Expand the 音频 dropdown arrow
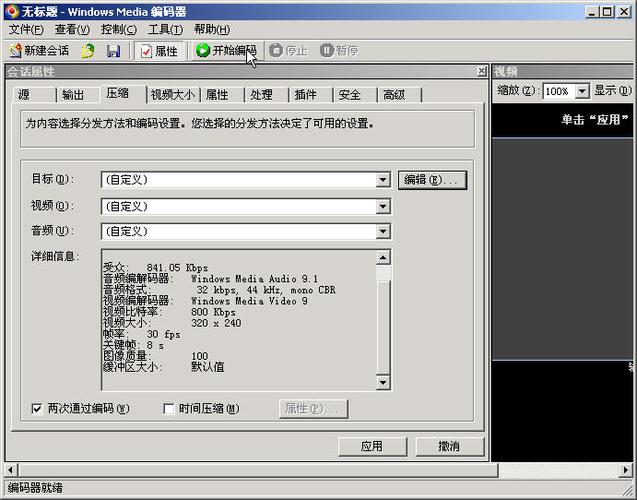 pyautogui.click(x=383, y=232)
